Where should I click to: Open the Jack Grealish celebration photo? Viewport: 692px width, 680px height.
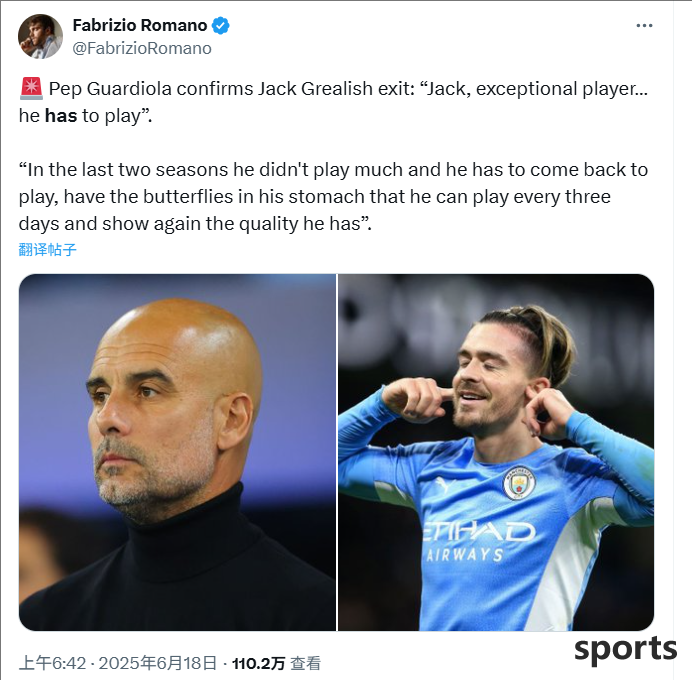[x=496, y=452]
